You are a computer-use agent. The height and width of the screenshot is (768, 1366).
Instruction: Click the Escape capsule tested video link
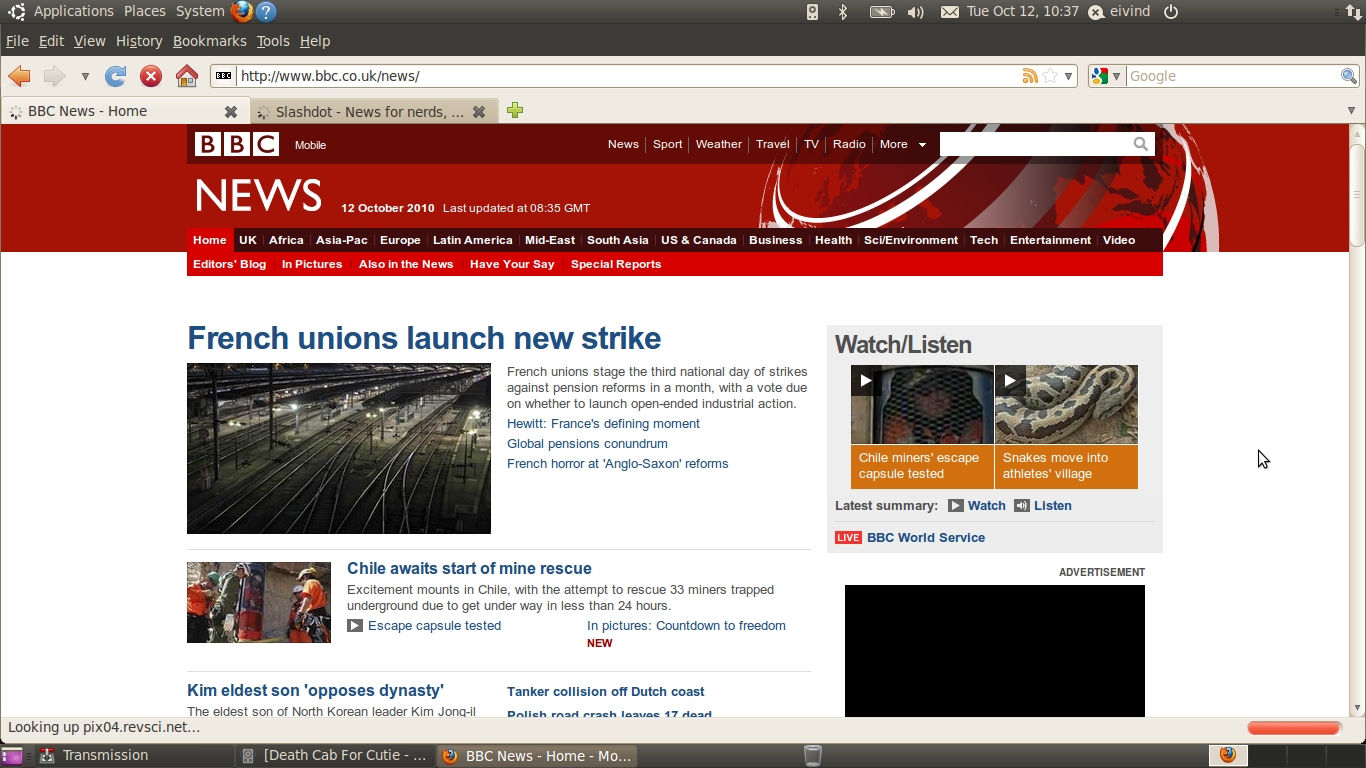click(434, 625)
